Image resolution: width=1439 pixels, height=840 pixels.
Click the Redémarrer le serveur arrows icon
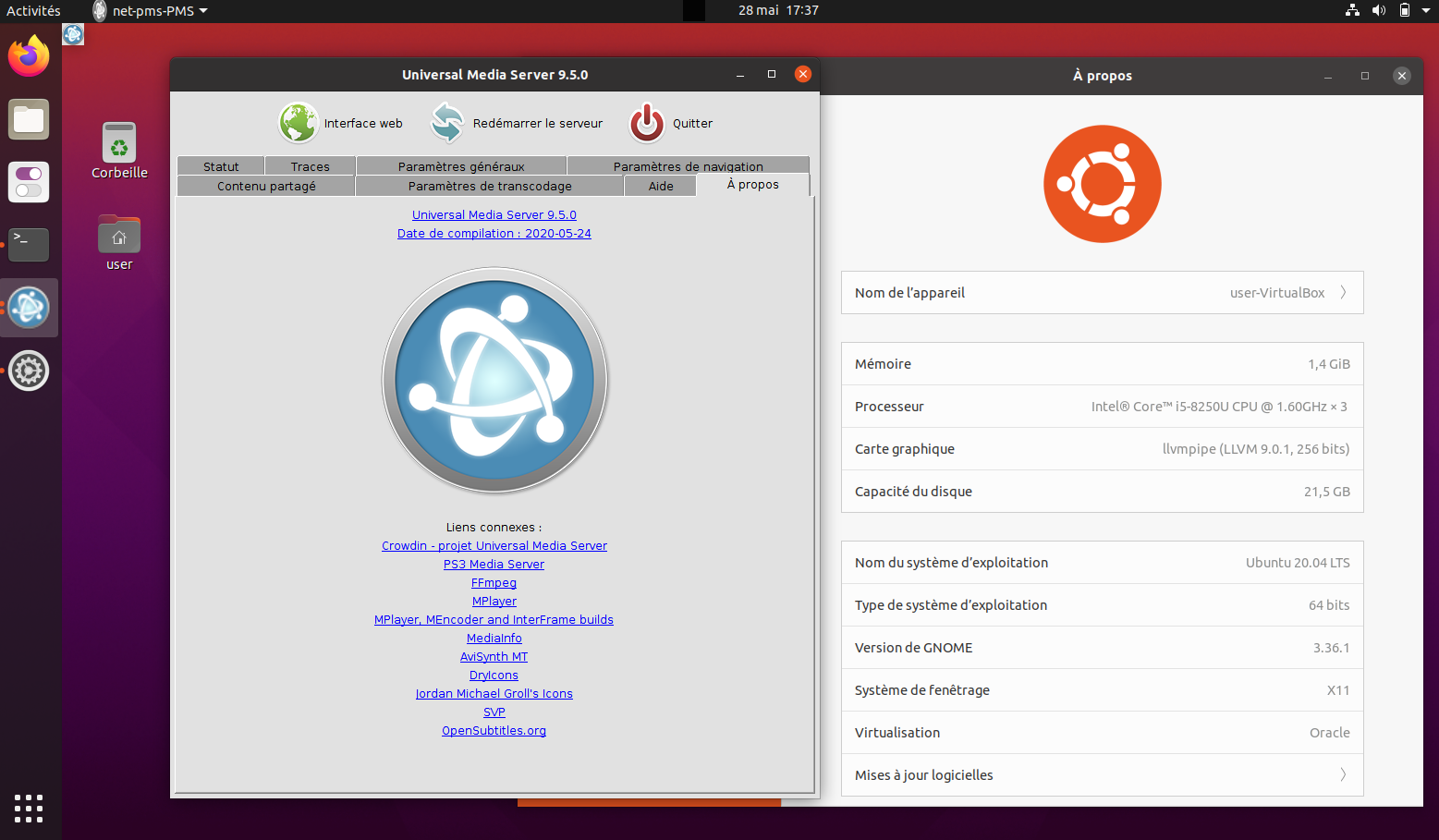(x=447, y=123)
